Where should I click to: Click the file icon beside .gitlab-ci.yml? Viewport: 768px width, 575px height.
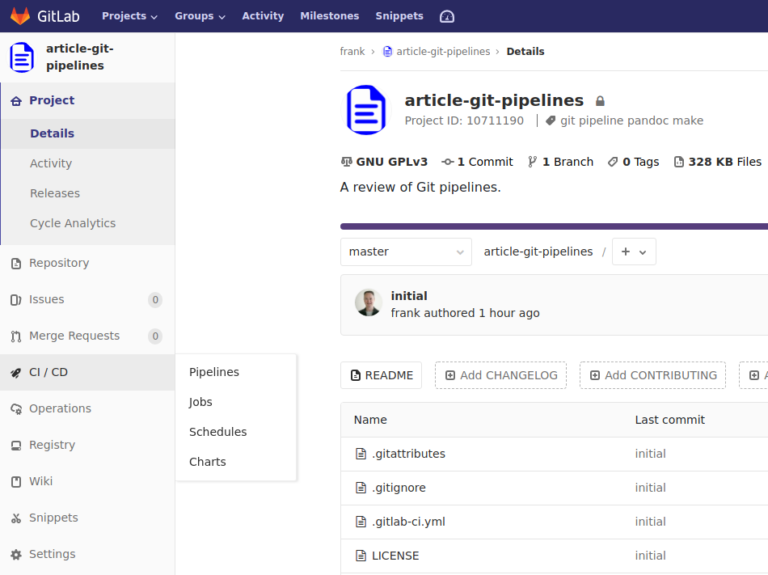[361, 522]
